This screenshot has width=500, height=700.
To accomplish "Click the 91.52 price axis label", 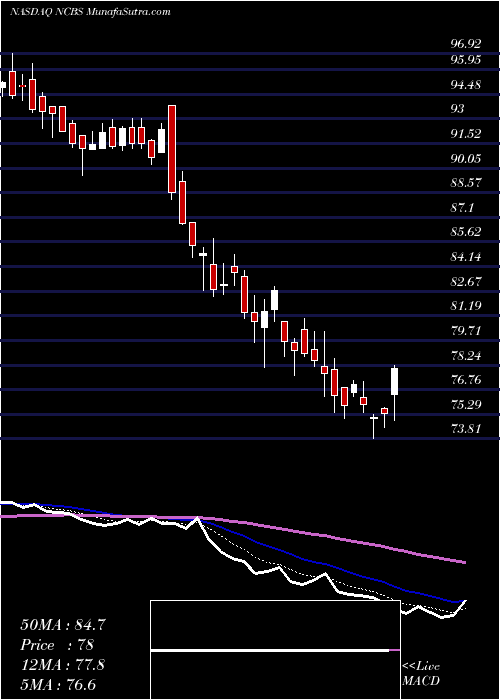I will (x=466, y=133).
